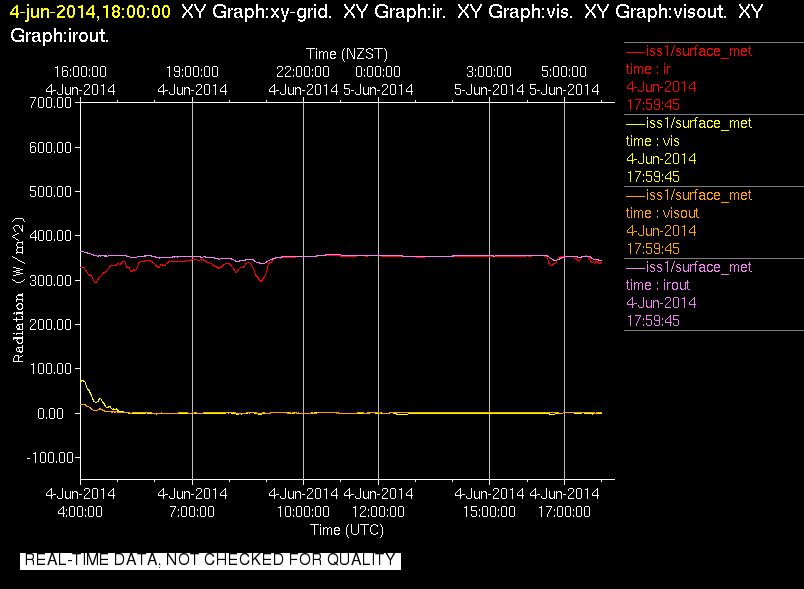This screenshot has width=804, height=589.
Task: Click the 700.00 y-axis value
Action: click(50, 103)
